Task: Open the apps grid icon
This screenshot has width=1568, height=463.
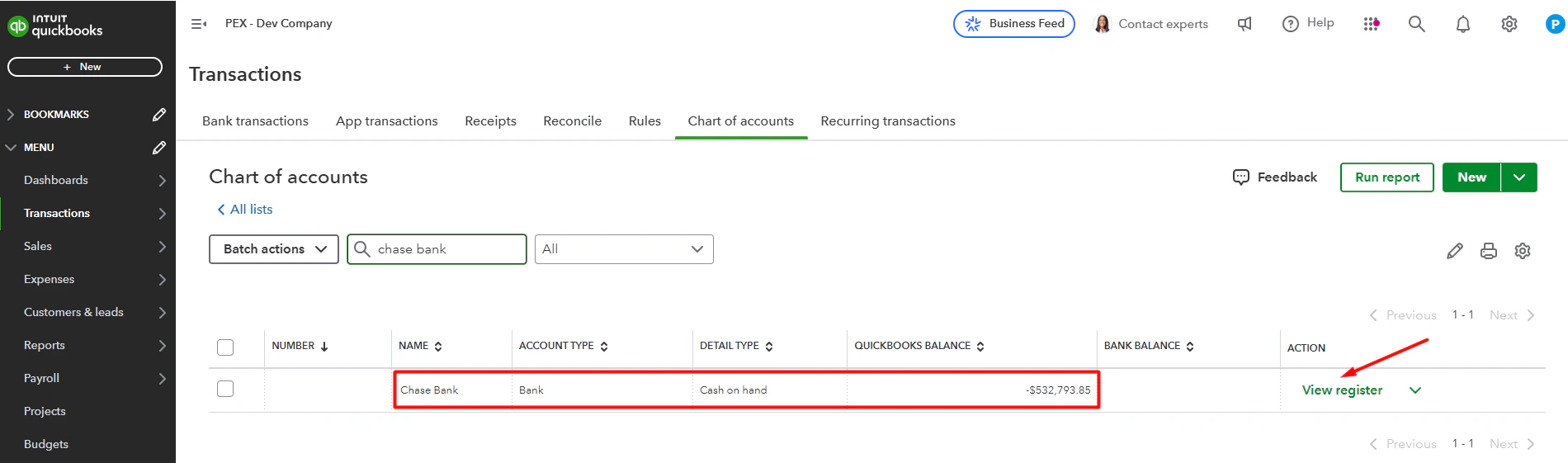Action: [1372, 24]
